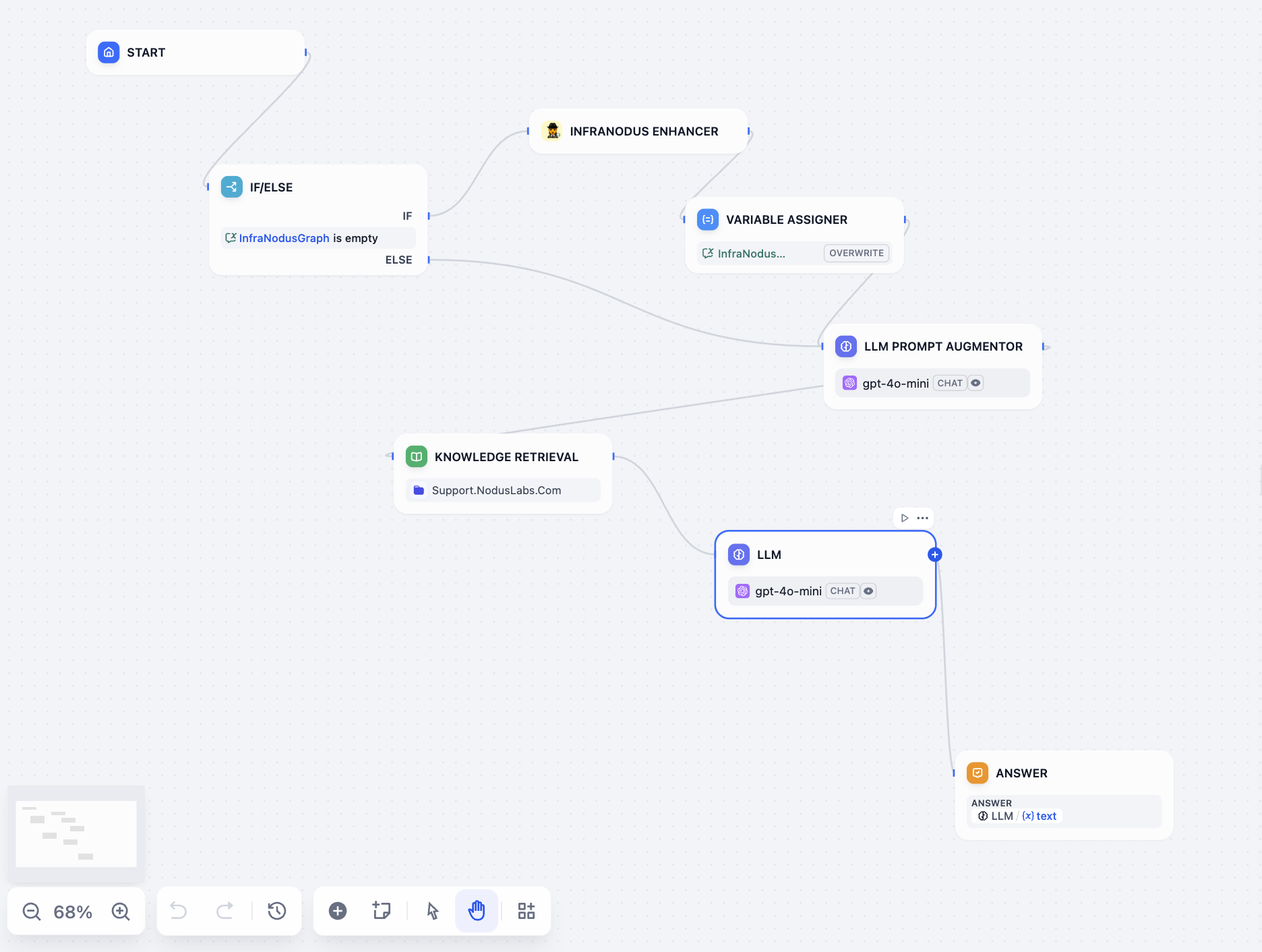Select the hand pan tool
Image resolution: width=1262 pixels, height=952 pixels.
pos(477,911)
